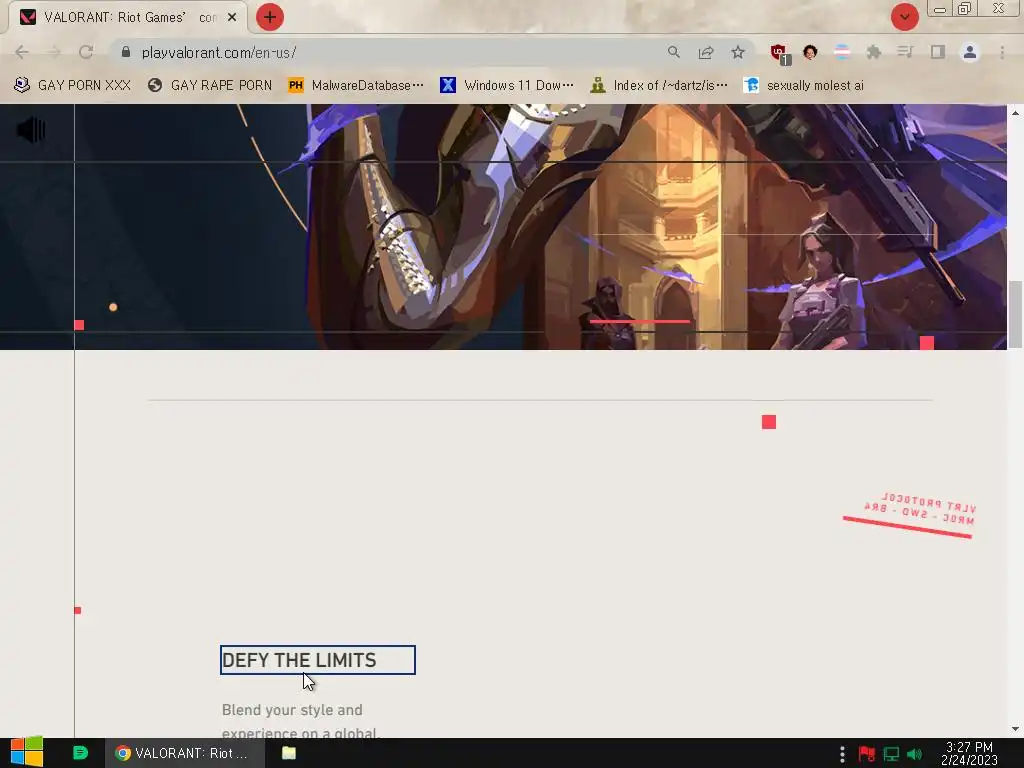The width and height of the screenshot is (1024, 768).
Task: Click the Valorant tab favicon
Action: point(28,18)
